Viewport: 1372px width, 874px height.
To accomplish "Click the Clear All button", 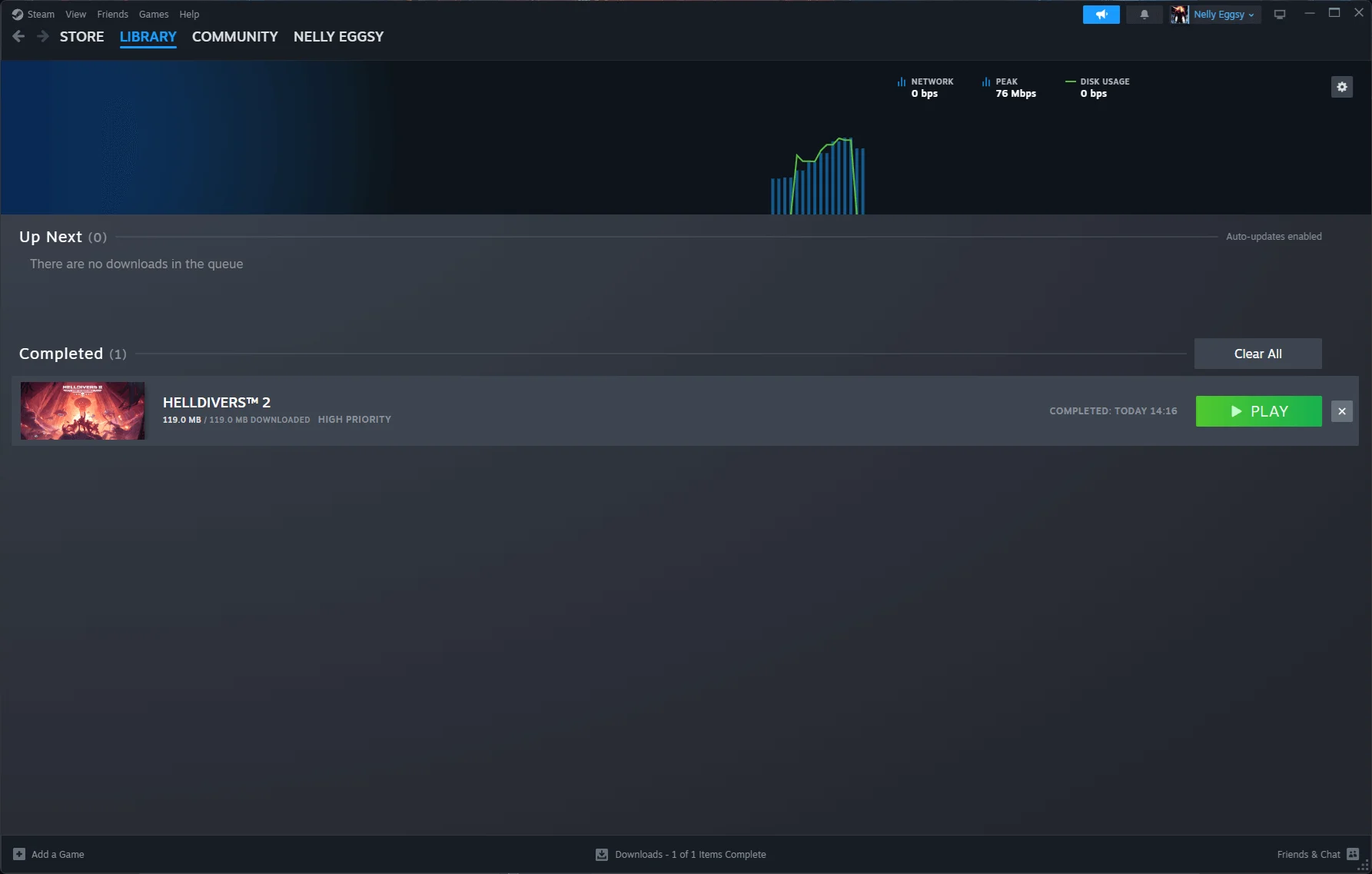I will [x=1257, y=354].
